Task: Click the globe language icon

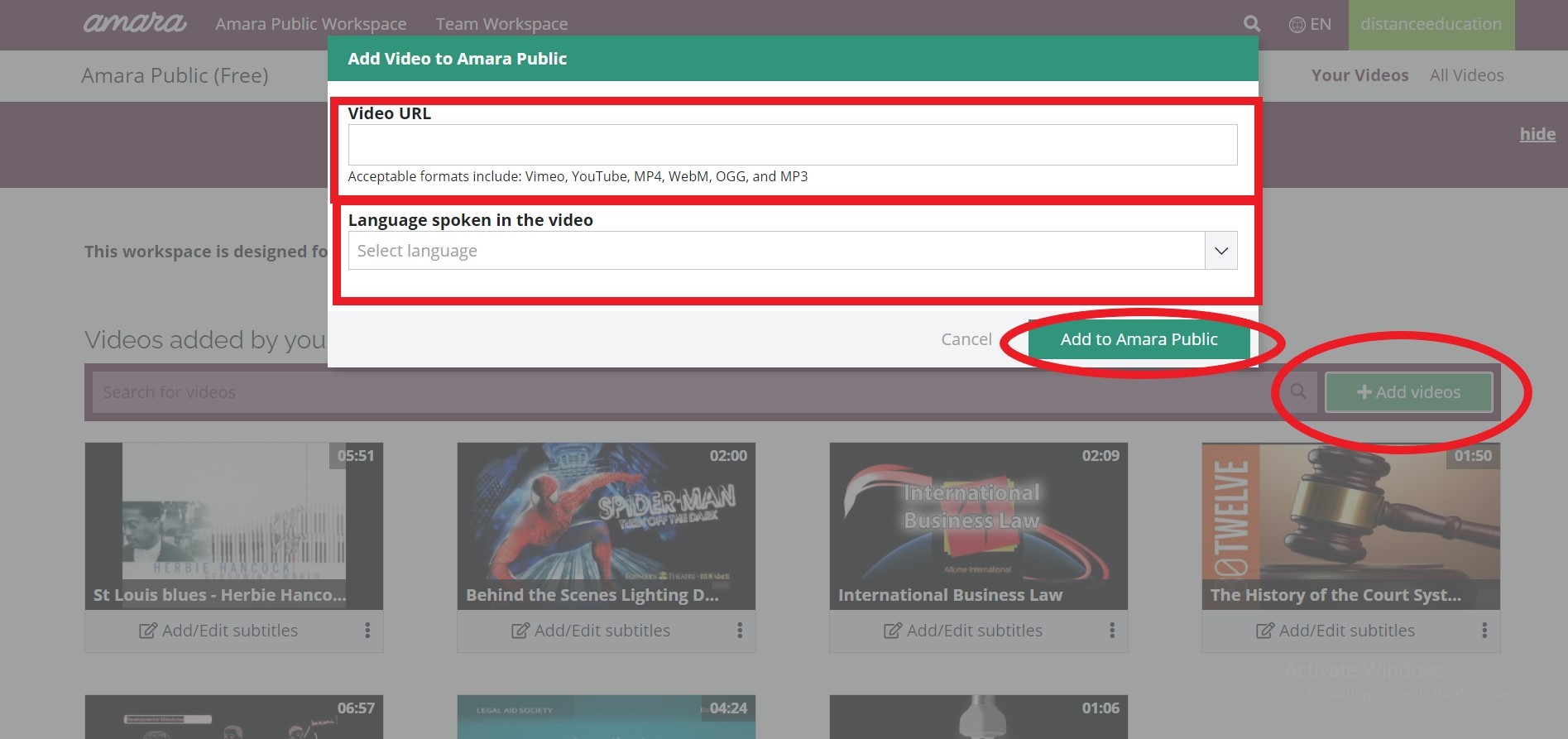Action: 1297,25
